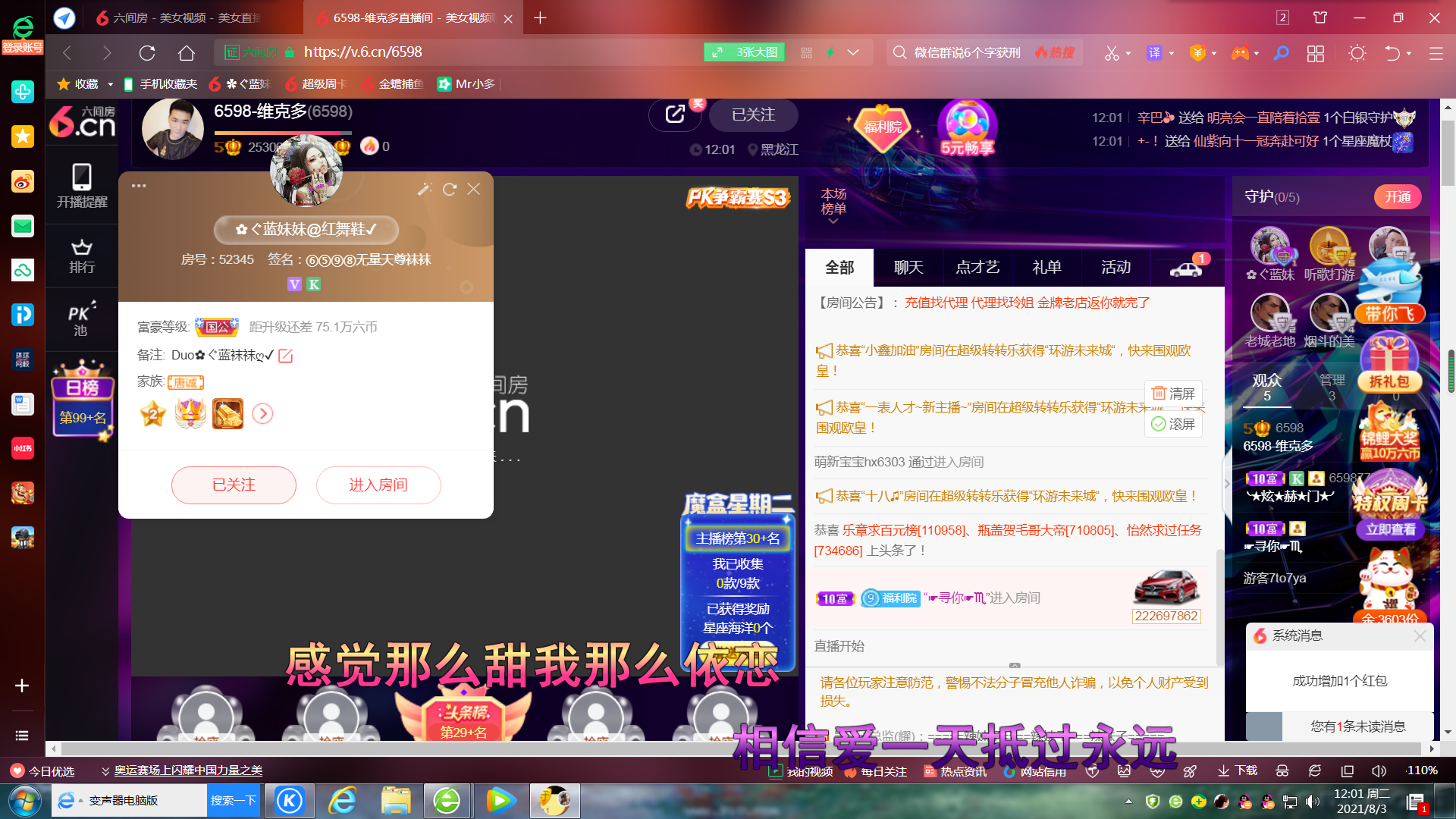Open the three-dot menu in popup
This screenshot has height=819, width=1456.
click(x=139, y=186)
